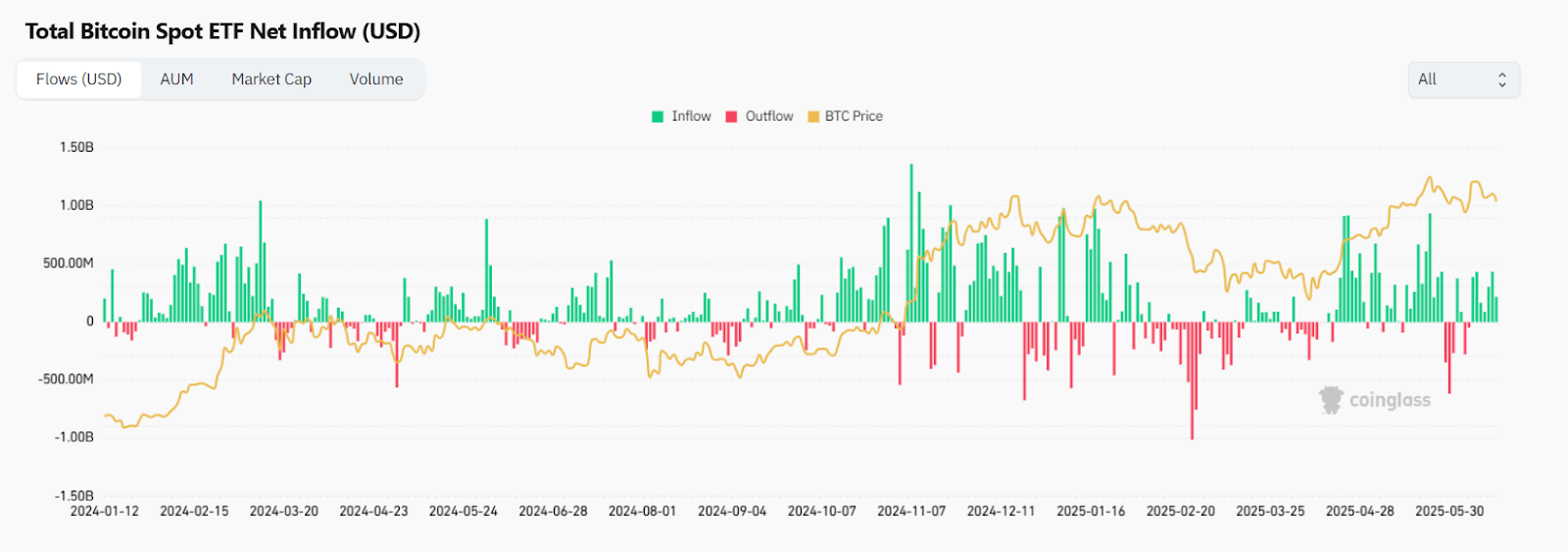
Task: Open the All time range dropdown
Action: click(1464, 79)
